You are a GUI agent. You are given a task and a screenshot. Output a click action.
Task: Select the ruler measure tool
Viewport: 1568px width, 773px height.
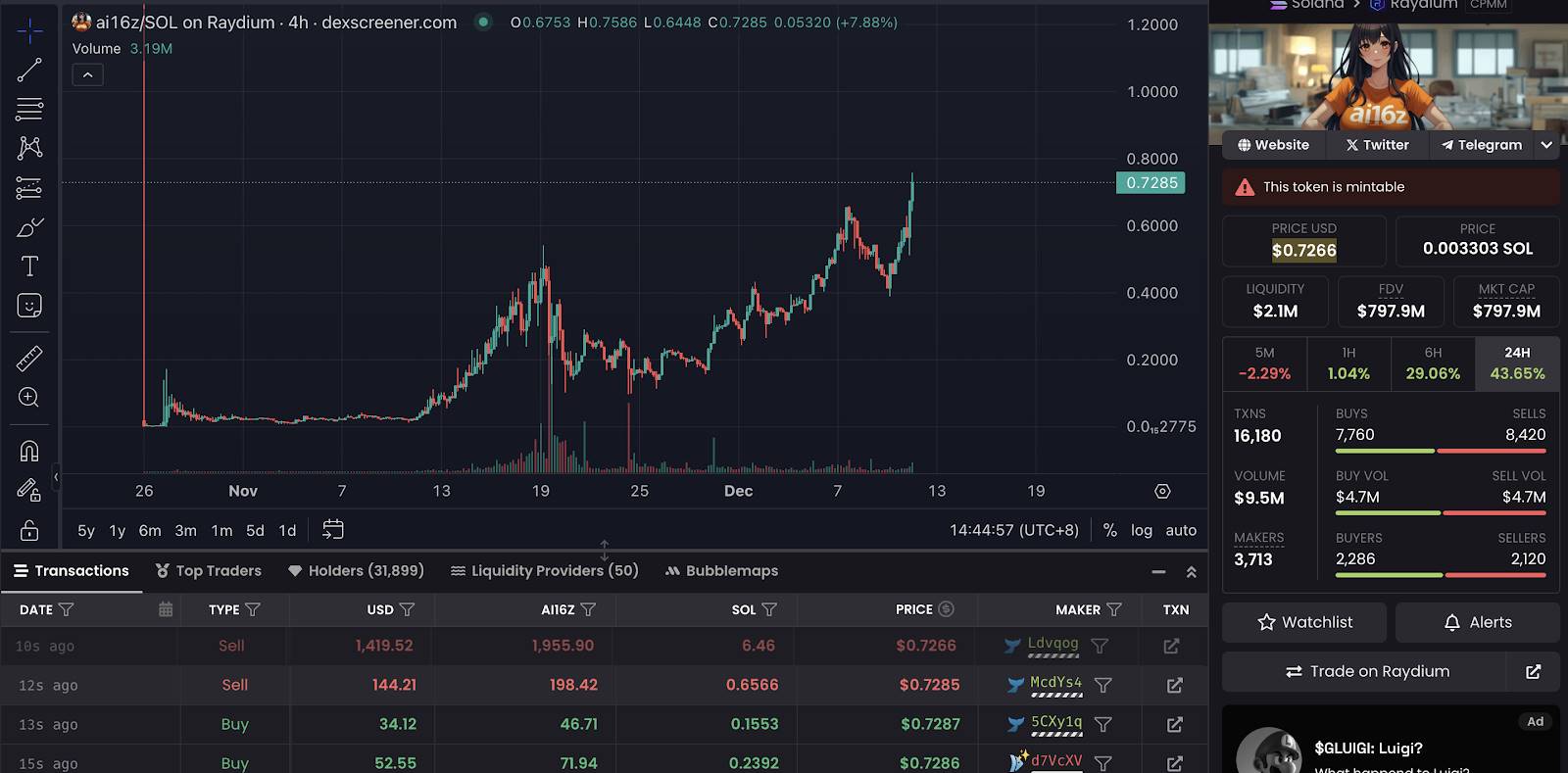(29, 359)
